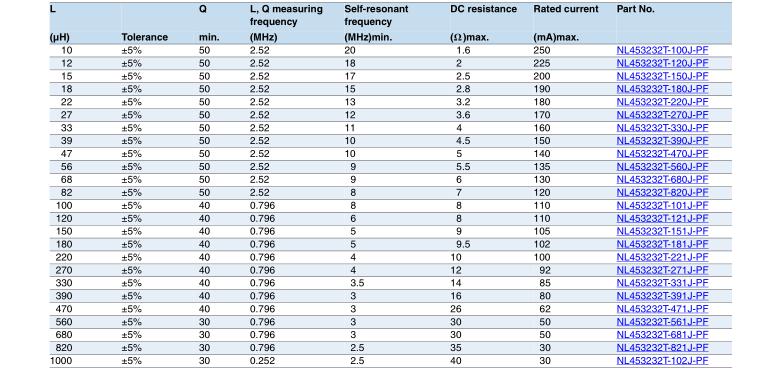Follow the NL453232T-560J-PF link
784x372 pixels.
click(662, 166)
